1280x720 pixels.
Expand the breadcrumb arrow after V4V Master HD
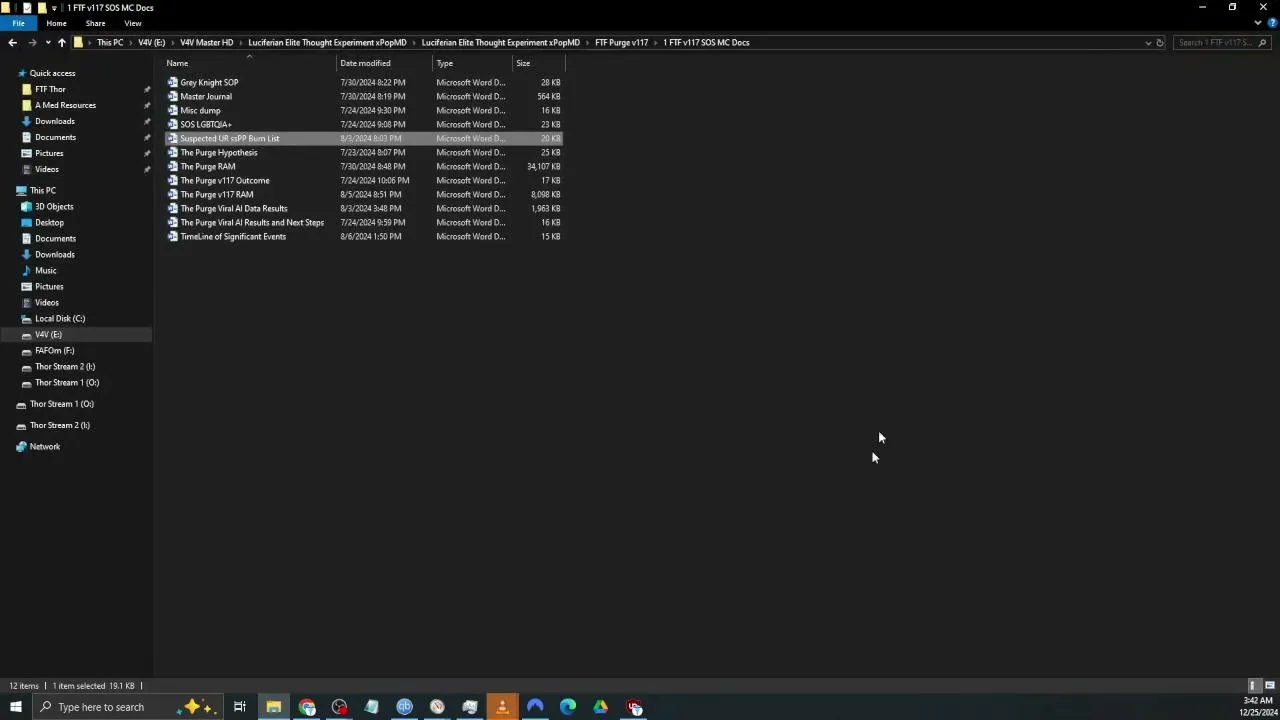(x=240, y=43)
